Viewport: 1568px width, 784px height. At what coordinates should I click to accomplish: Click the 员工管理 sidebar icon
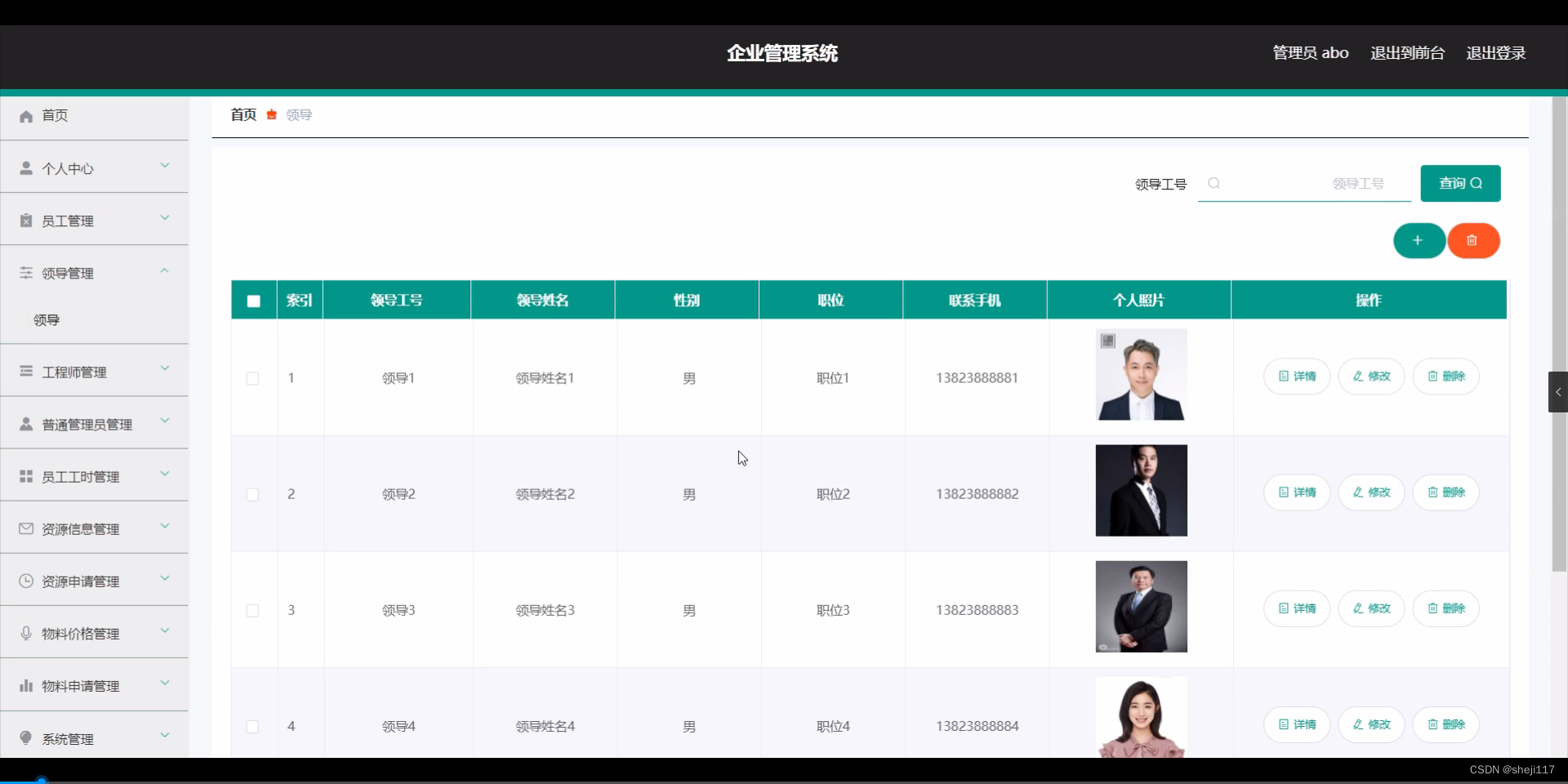point(25,220)
